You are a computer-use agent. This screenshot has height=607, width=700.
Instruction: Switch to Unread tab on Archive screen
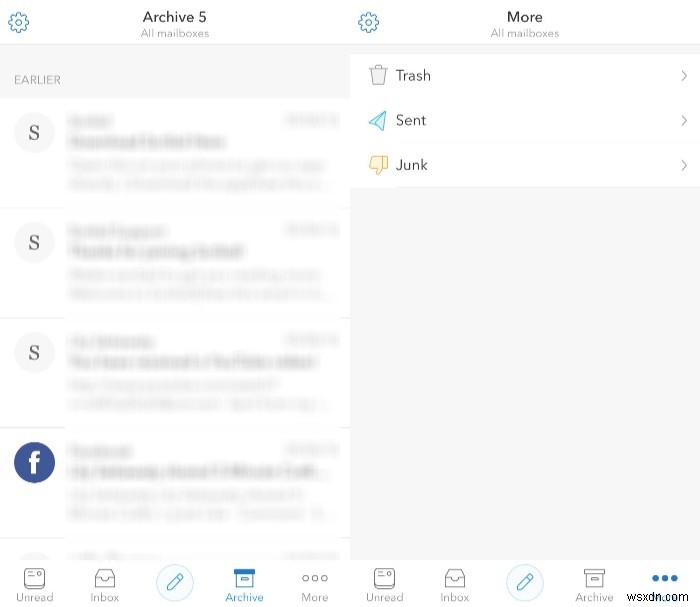click(x=34, y=585)
